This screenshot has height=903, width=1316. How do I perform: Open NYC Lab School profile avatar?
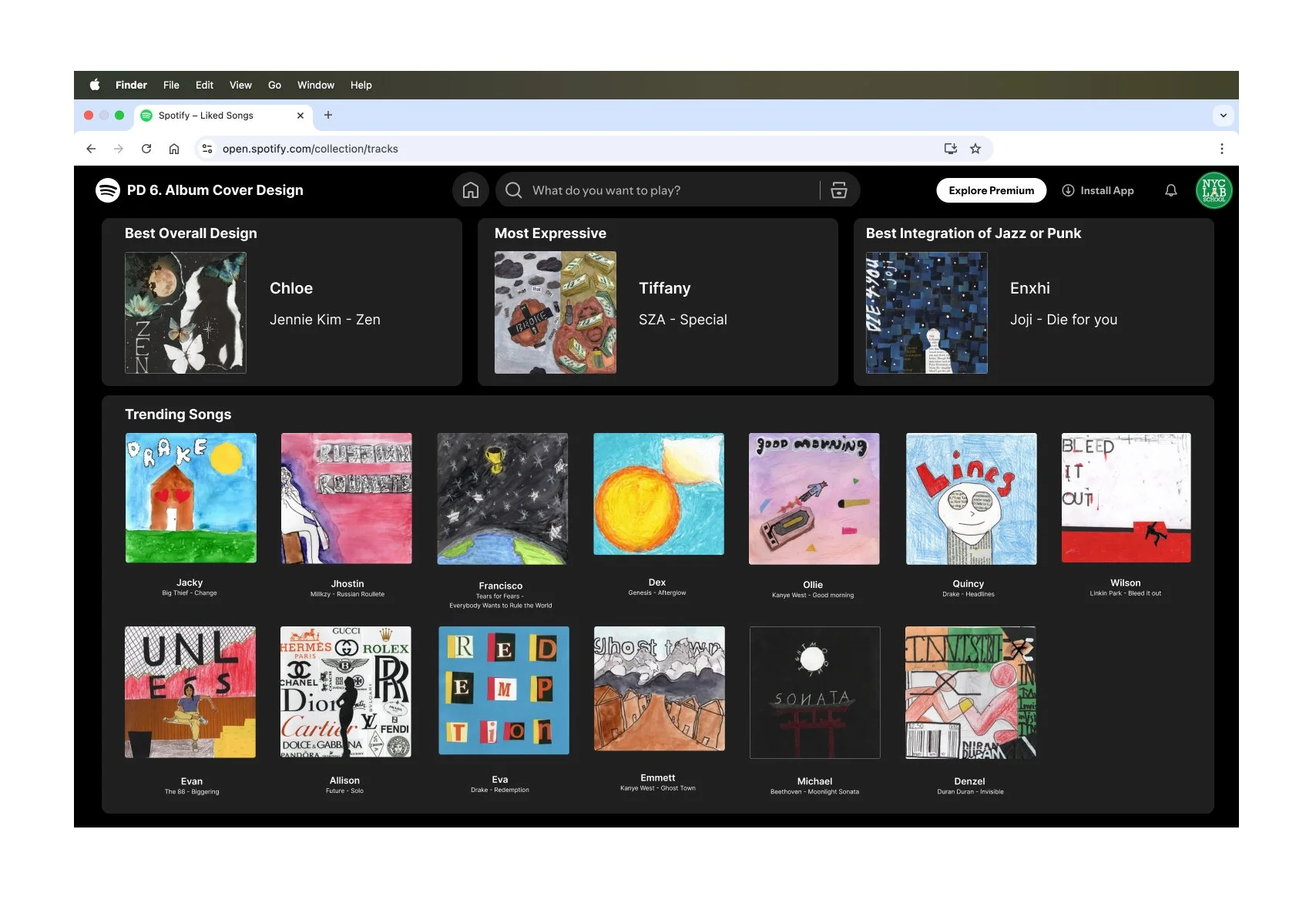click(x=1214, y=190)
